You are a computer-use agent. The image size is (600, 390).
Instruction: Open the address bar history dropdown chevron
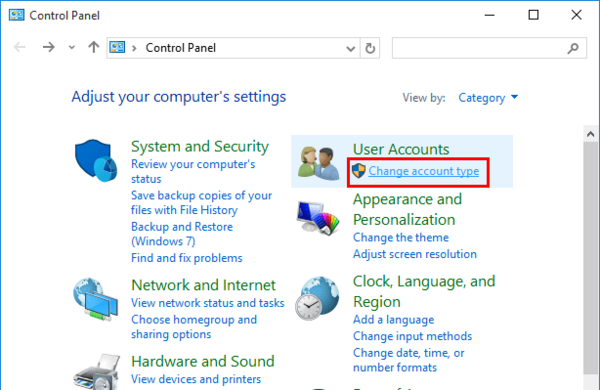(351, 49)
